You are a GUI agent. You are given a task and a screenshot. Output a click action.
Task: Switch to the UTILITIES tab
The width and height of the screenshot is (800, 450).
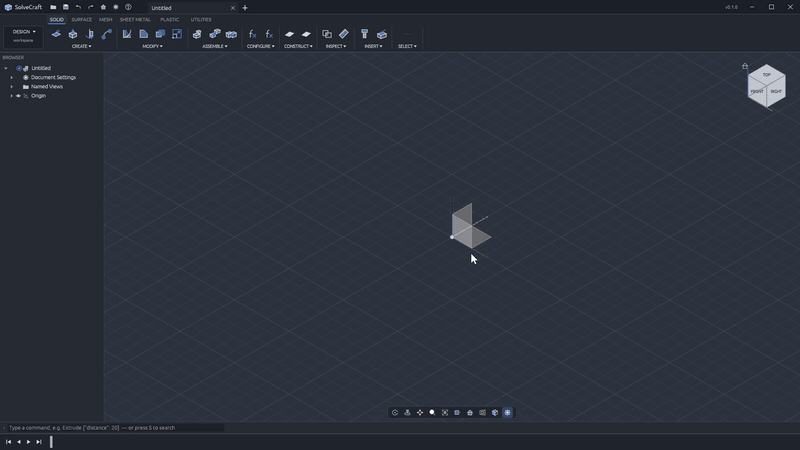(201, 20)
